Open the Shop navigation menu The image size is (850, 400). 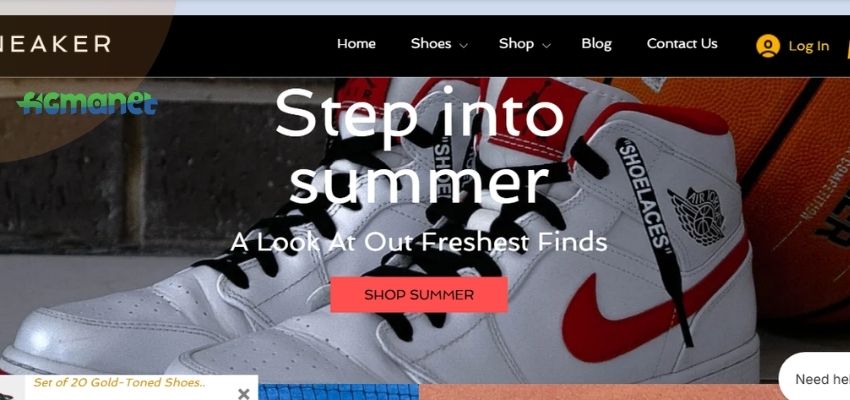click(x=516, y=44)
